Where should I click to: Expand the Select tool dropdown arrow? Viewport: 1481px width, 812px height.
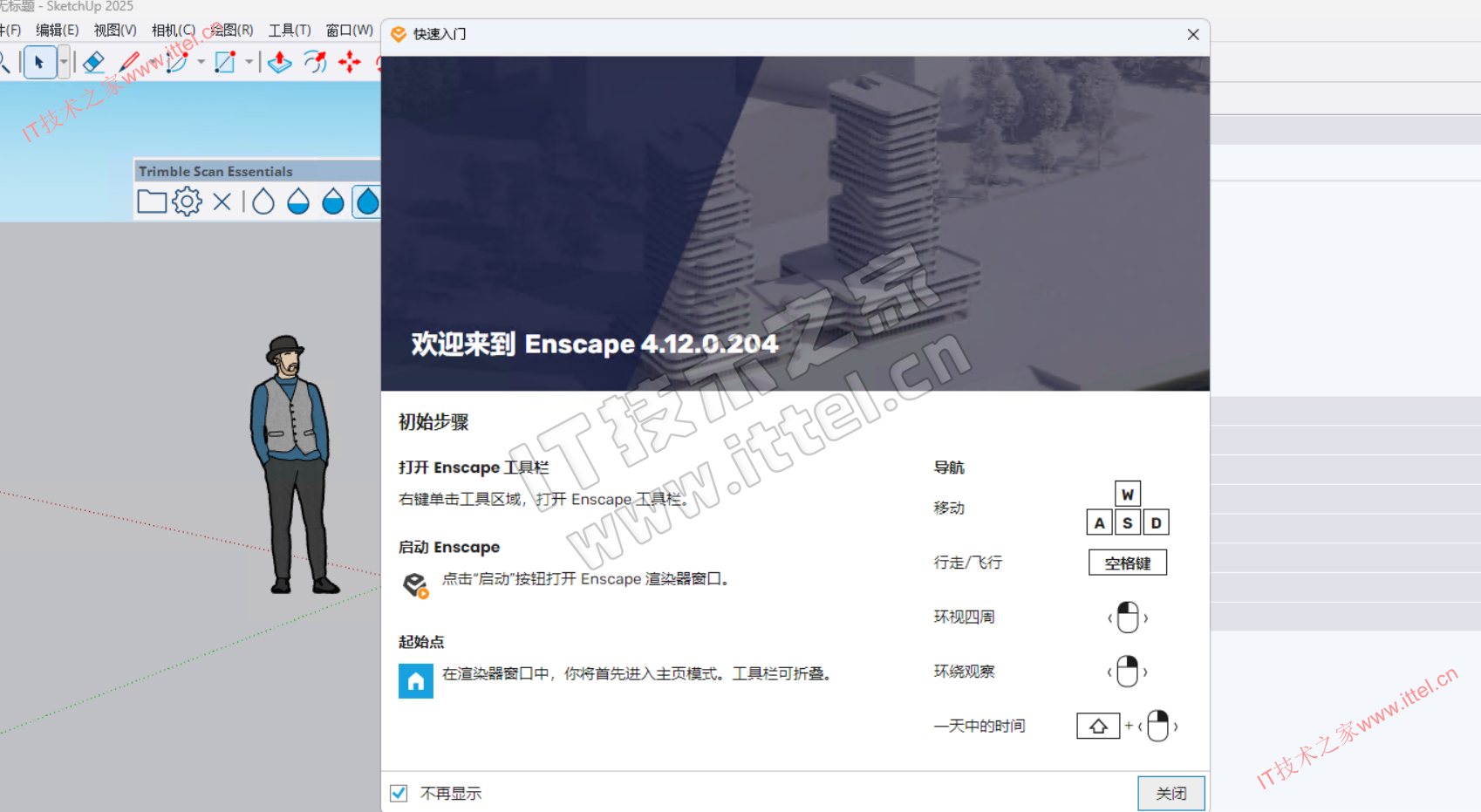(64, 62)
